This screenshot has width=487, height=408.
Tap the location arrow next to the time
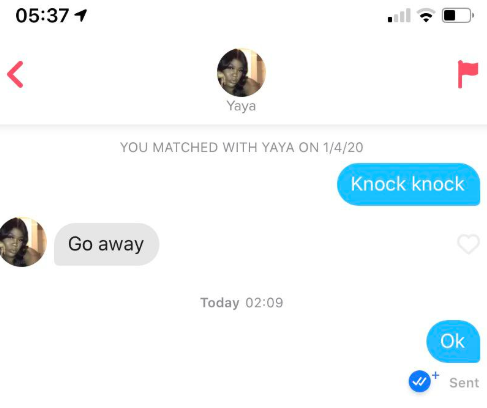tap(81, 15)
